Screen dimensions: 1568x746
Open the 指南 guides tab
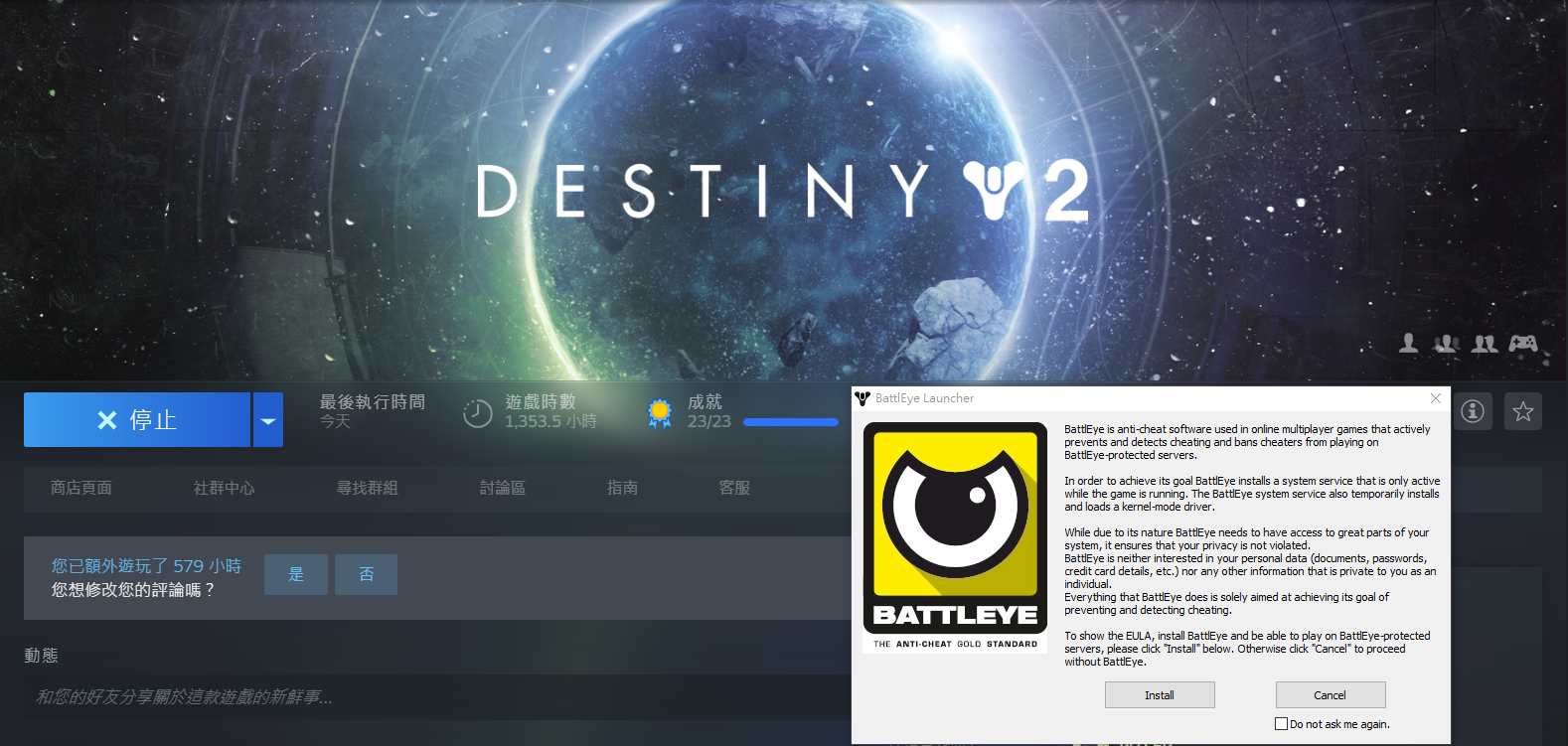(623, 488)
